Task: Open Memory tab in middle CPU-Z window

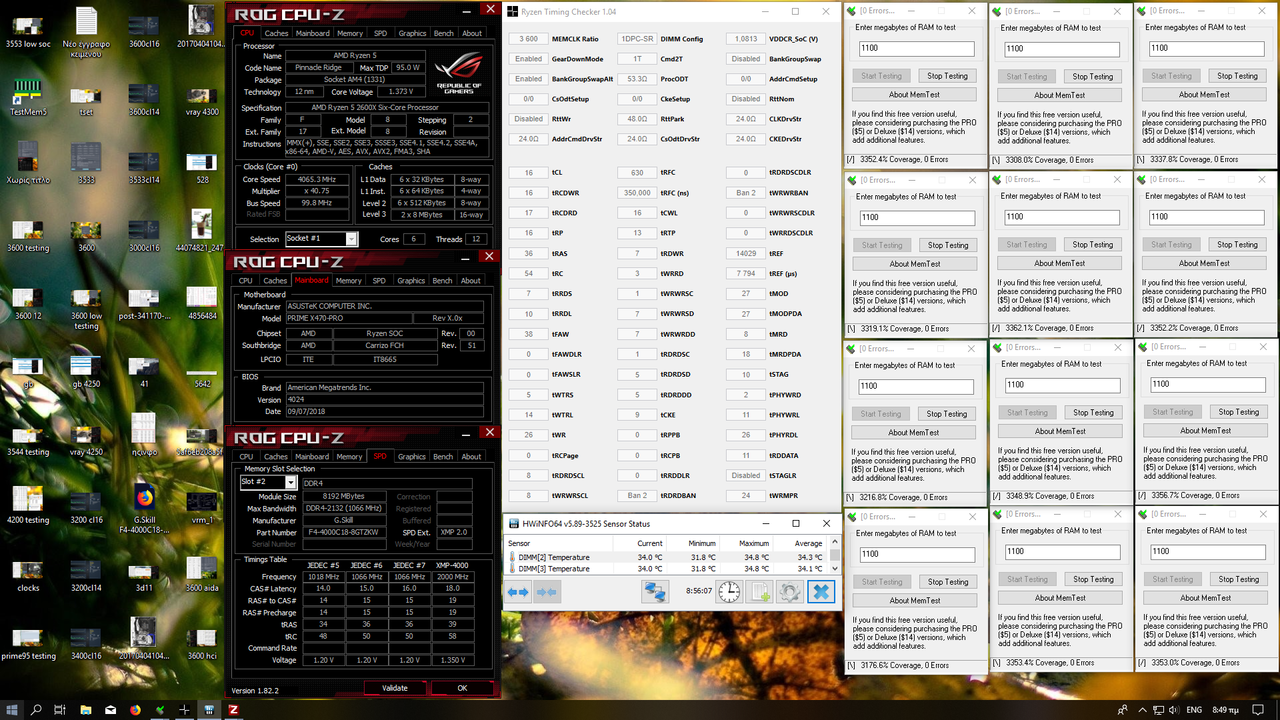Action: (x=348, y=281)
